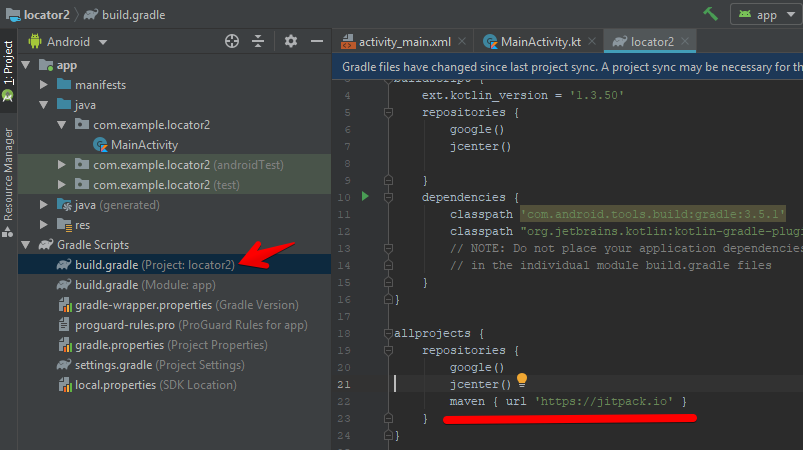This screenshot has height=450, width=803.
Task: Open the Resource Manager side panel
Action: [x=8, y=175]
